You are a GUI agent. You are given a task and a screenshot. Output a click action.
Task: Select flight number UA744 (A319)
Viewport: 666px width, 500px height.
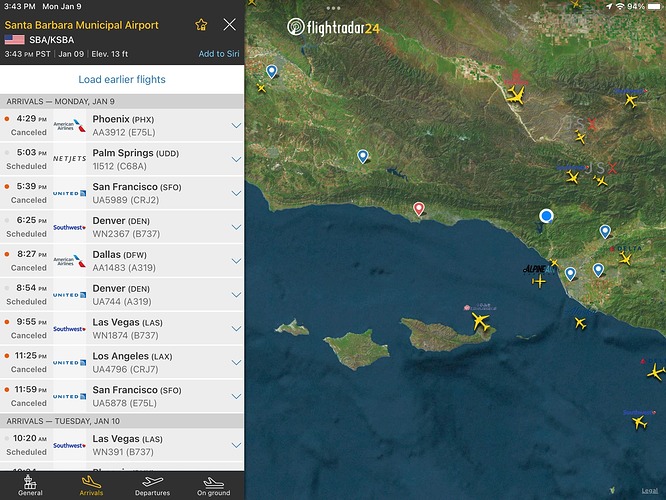point(122,302)
